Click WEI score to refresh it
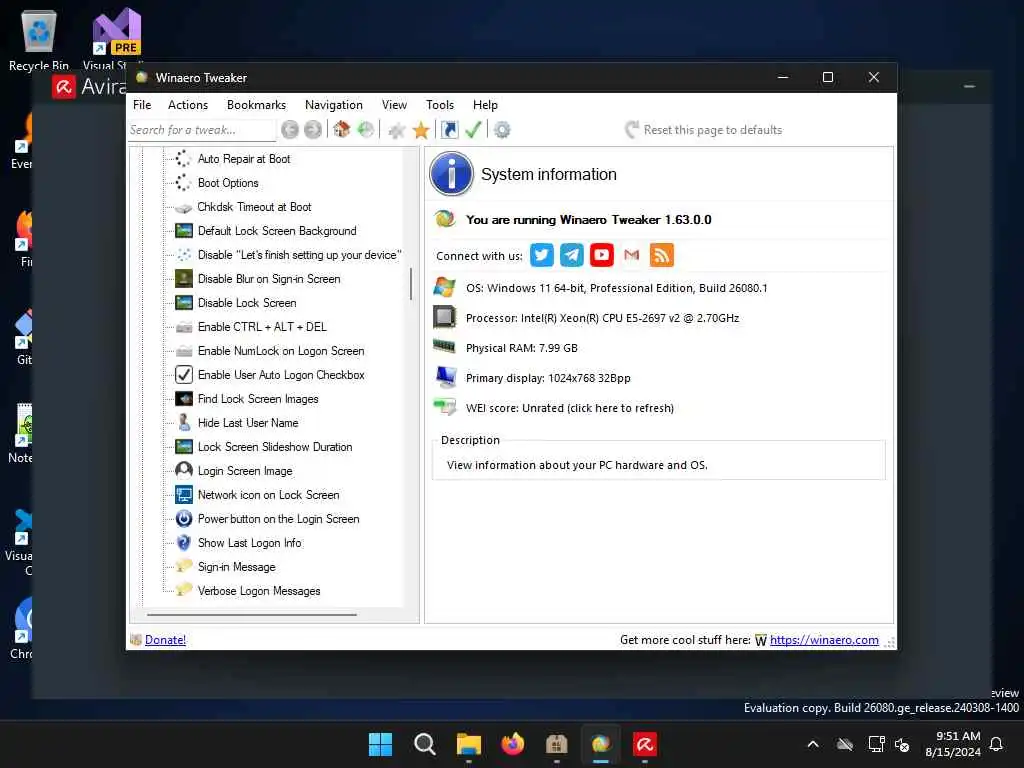 [x=569, y=408]
